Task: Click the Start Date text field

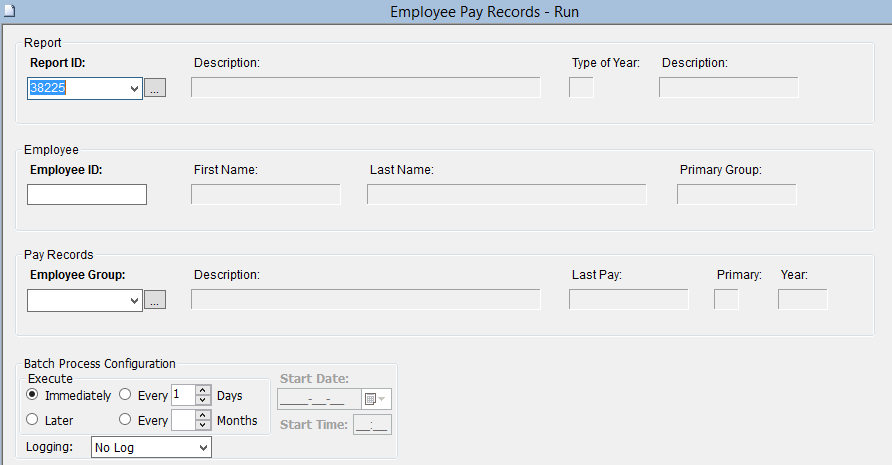Action: point(318,399)
